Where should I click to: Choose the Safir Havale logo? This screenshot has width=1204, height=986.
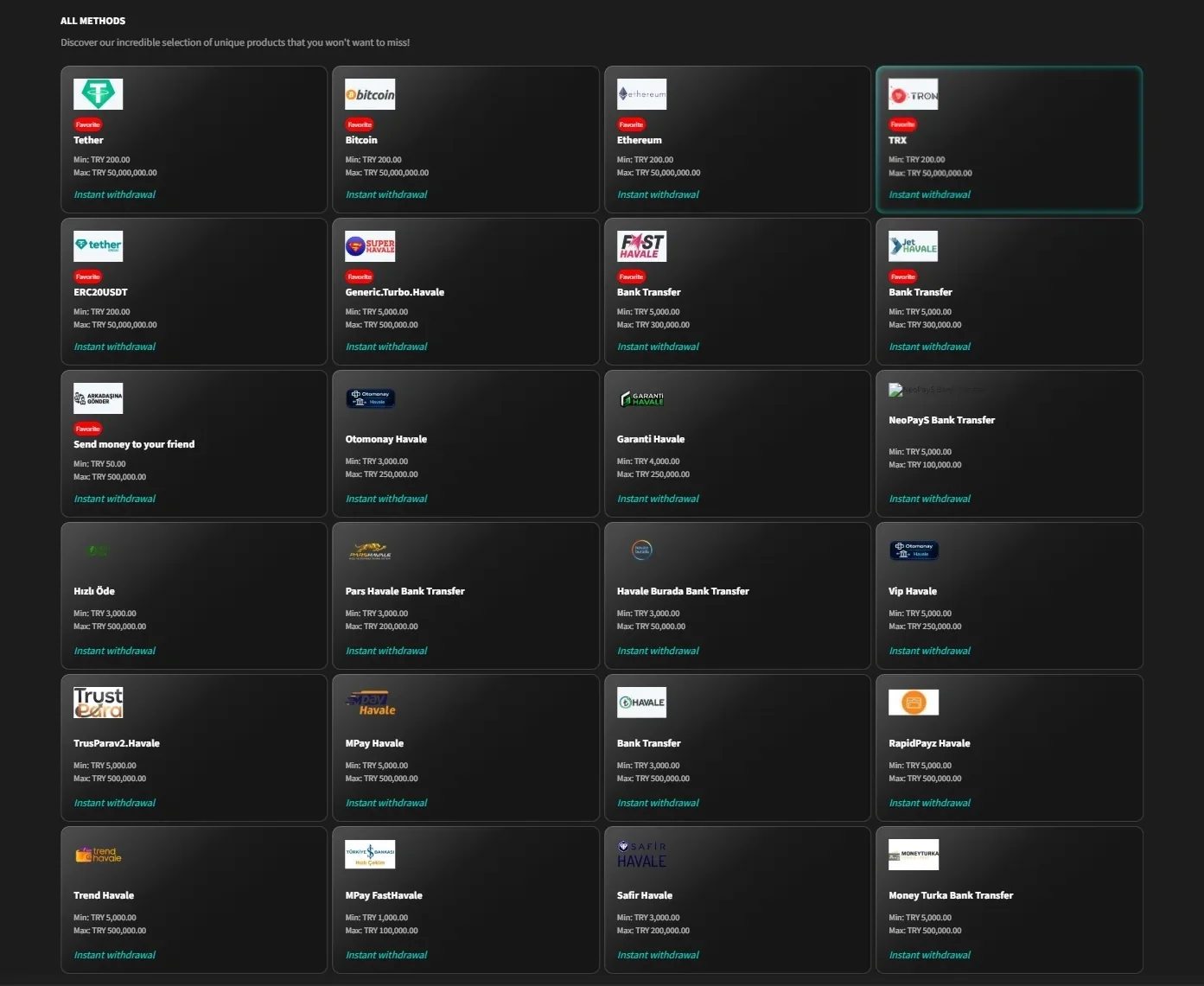(x=641, y=855)
